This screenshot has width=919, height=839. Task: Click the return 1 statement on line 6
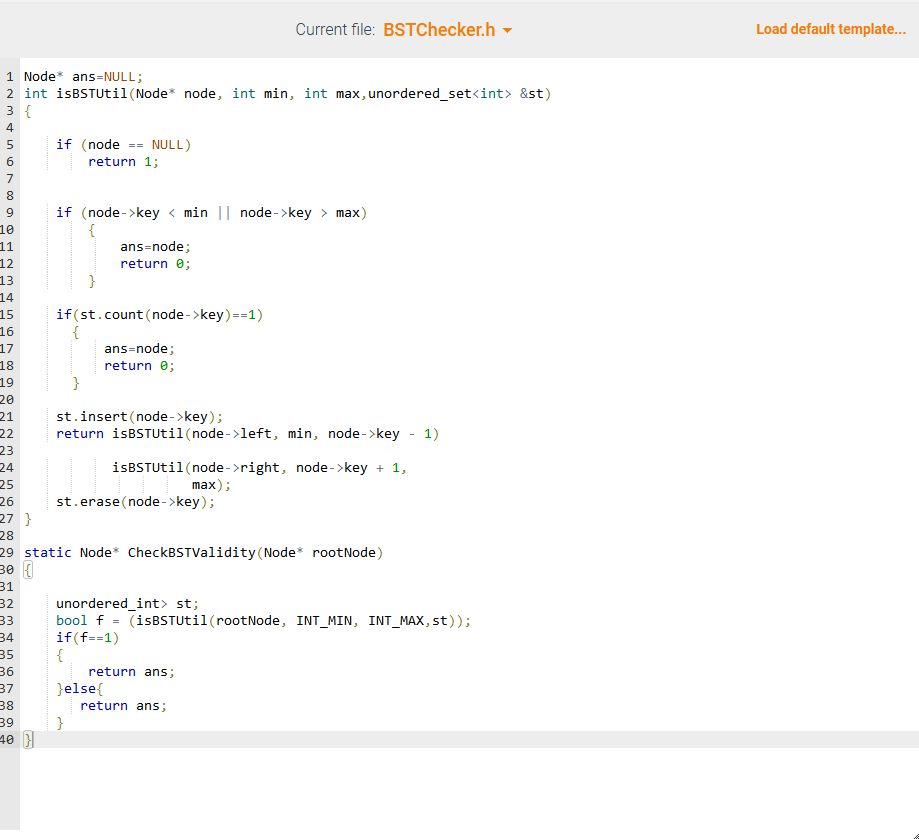point(122,161)
